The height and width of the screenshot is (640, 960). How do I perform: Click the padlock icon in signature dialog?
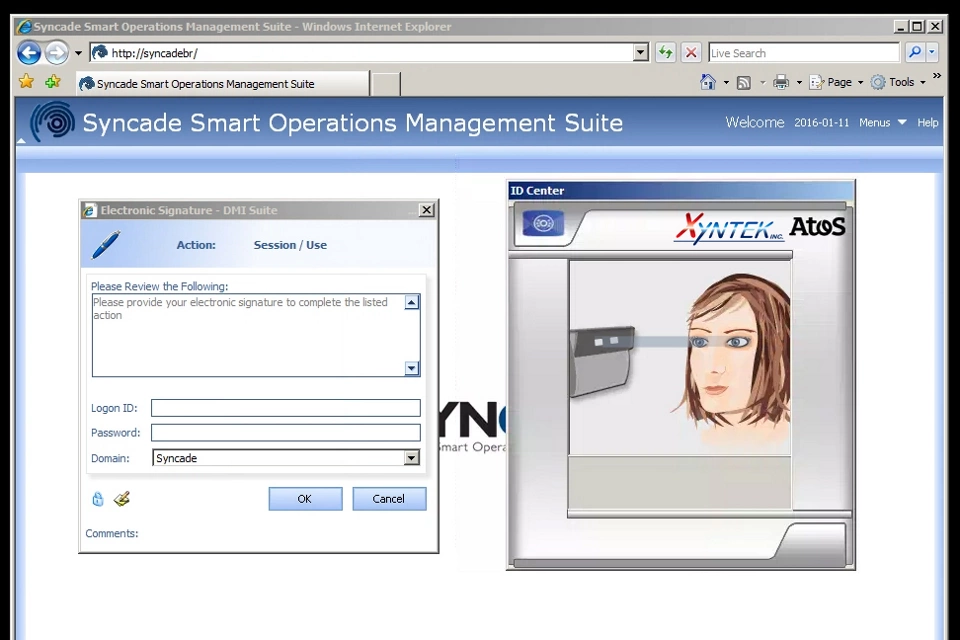[x=98, y=499]
